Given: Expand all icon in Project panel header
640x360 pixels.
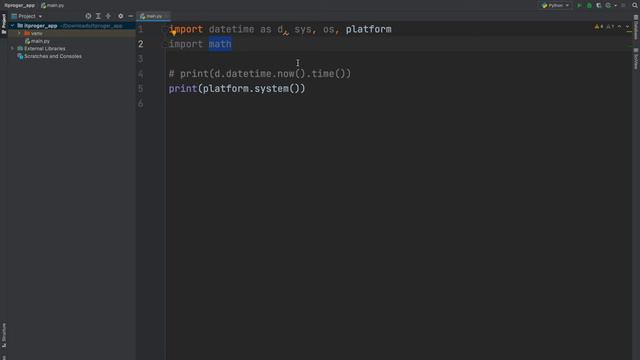Looking at the screenshot, I should [x=98, y=16].
